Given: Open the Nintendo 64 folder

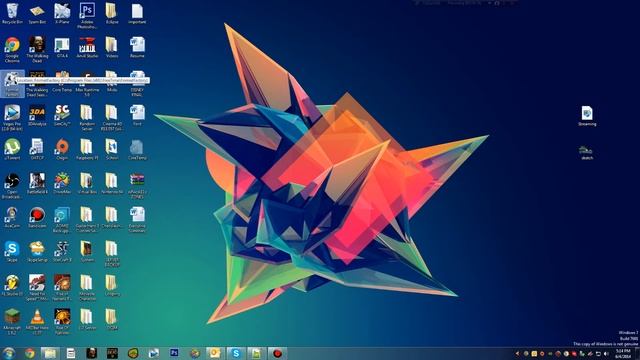Looking at the screenshot, I should (111, 183).
